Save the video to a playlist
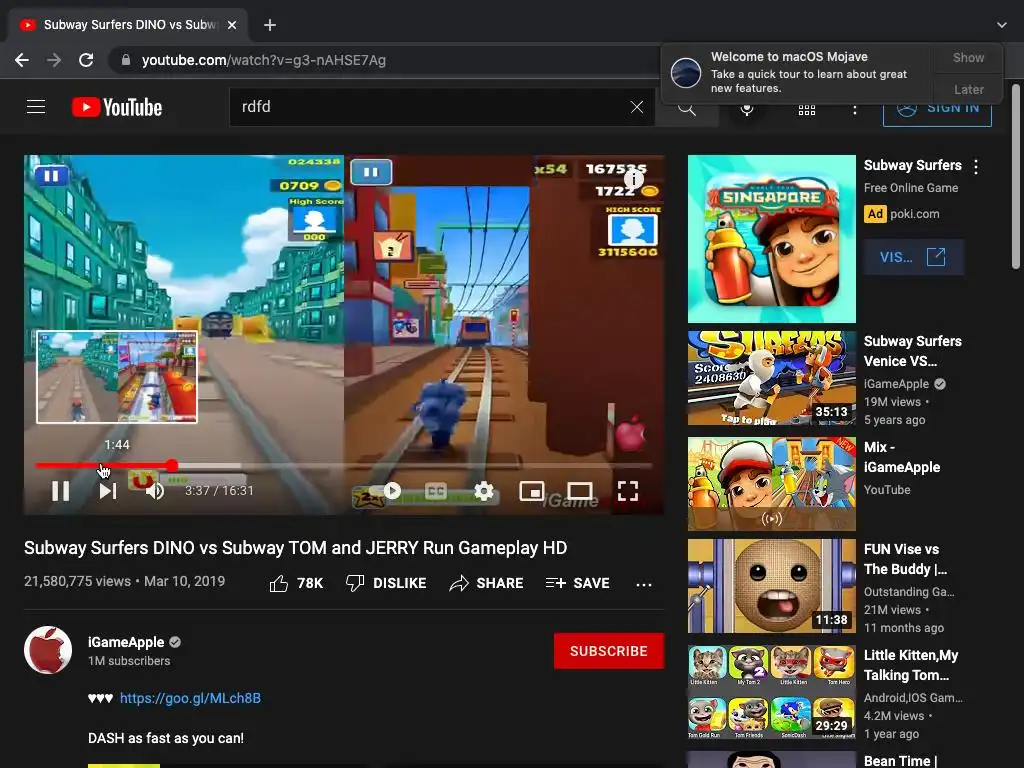The height and width of the screenshot is (768, 1024). pos(577,583)
